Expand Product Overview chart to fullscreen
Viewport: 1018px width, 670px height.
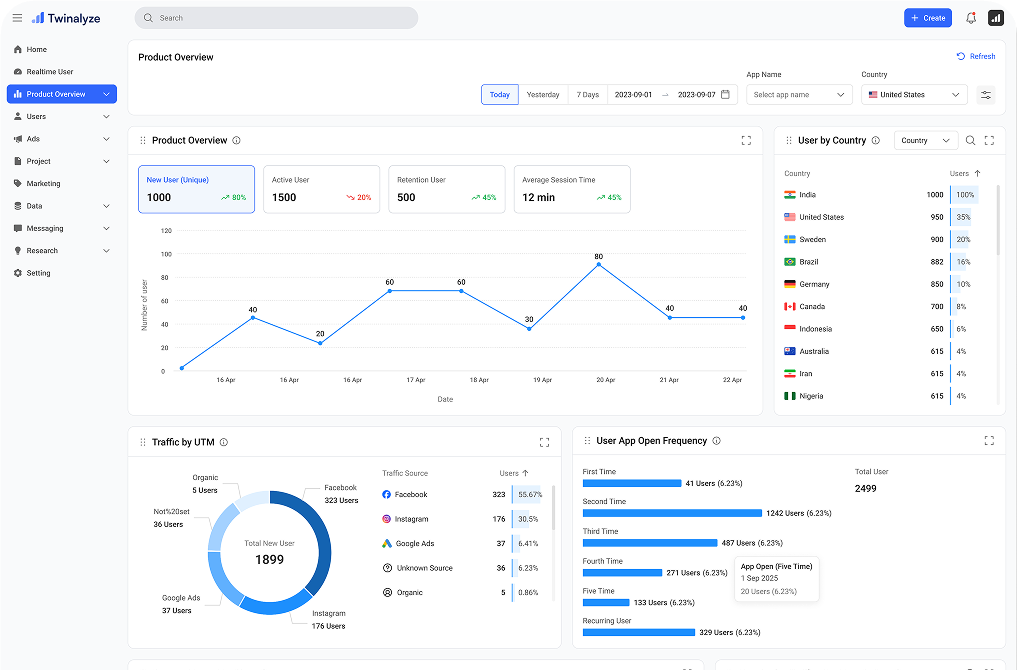[x=746, y=141]
